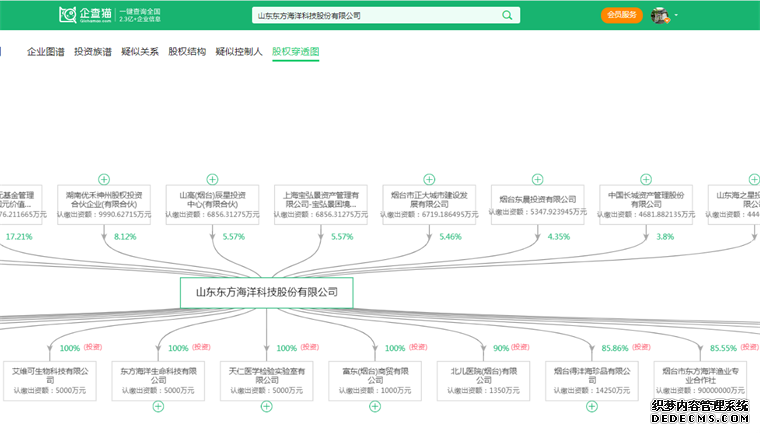
Task: Open 北儿医院(烟台)有限公司 node
Action: point(484,381)
